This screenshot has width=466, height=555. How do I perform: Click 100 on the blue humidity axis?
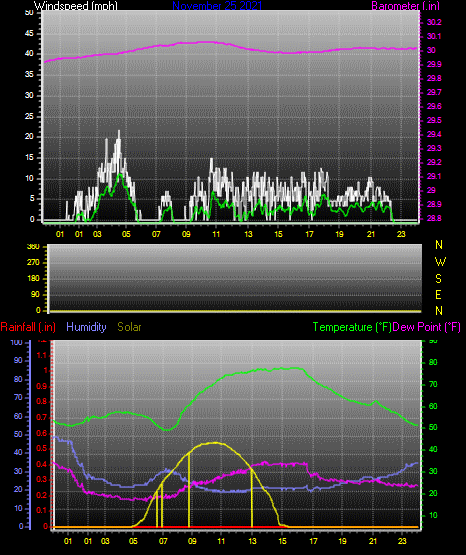click(17, 342)
